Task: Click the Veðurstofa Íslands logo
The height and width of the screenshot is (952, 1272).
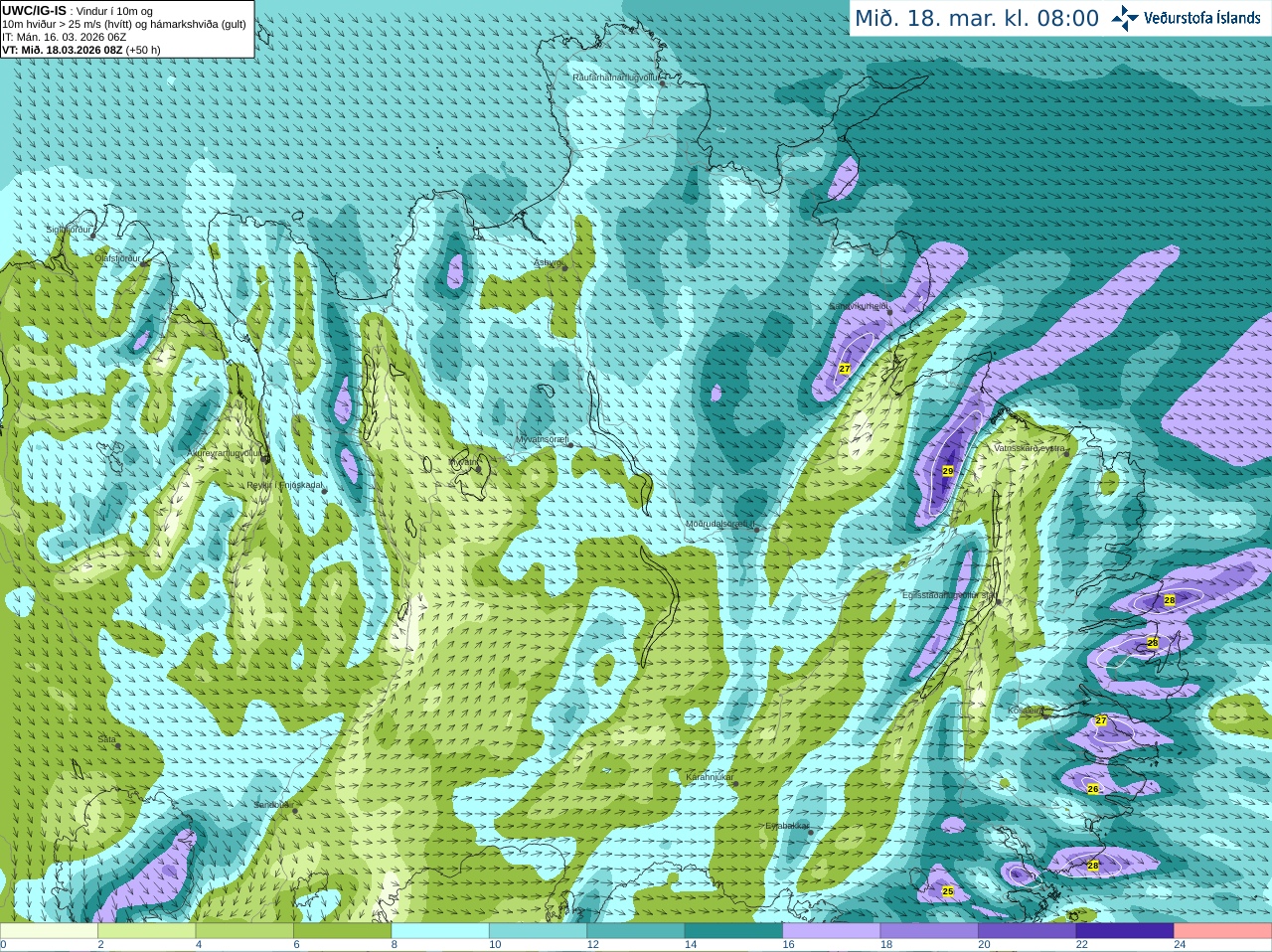Action: tap(1187, 18)
